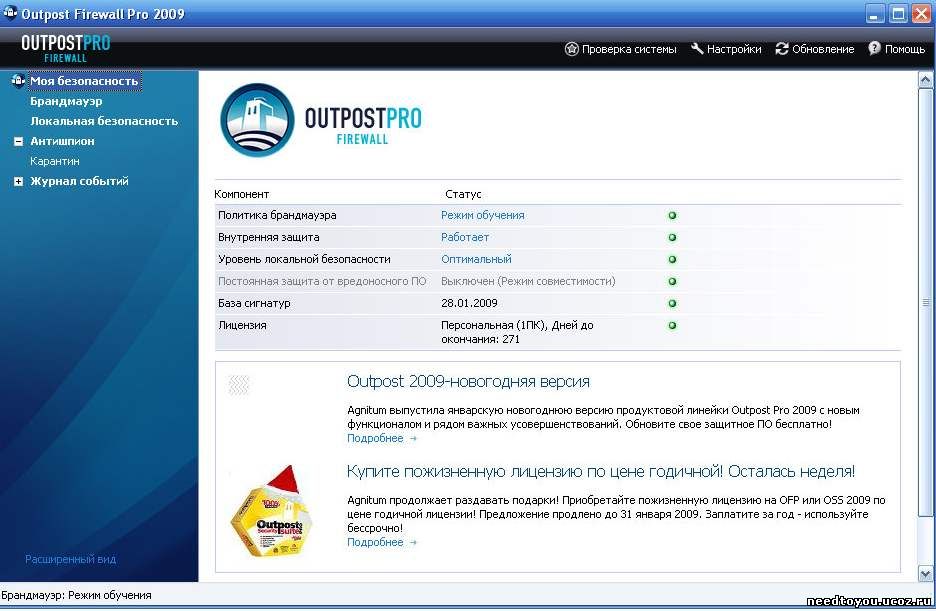
Task: Click the Режим обучения status link
Action: 483,215
